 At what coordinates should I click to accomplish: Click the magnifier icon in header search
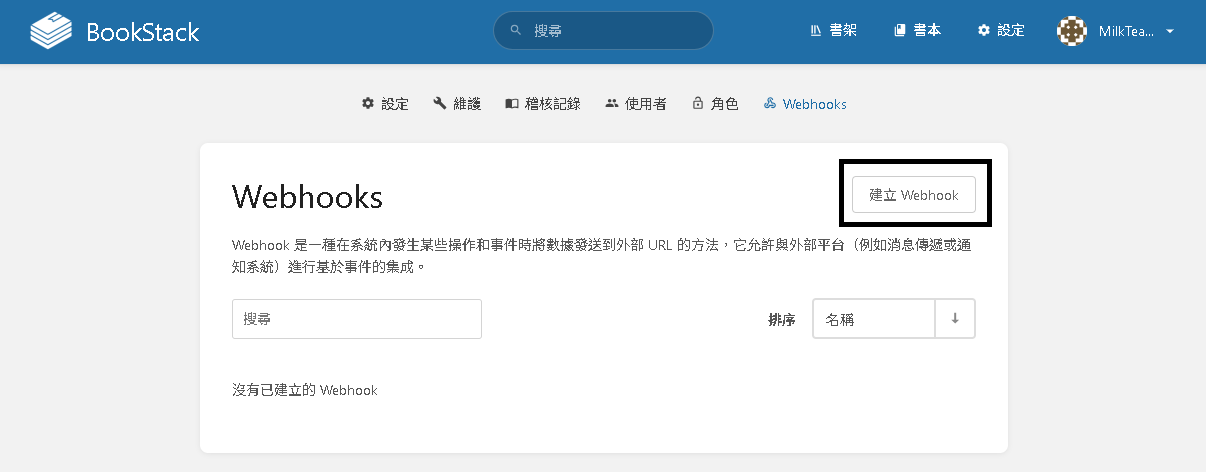(516, 31)
